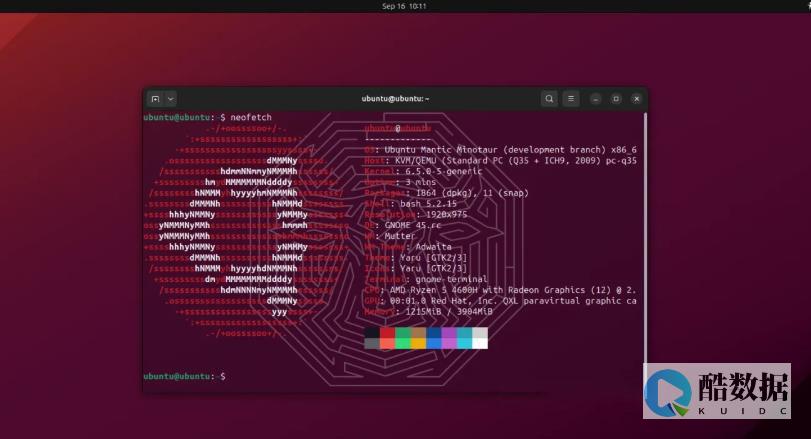Viewport: 811px width, 439px height.
Task: Open the terminal search magnifier icon
Action: pos(549,99)
